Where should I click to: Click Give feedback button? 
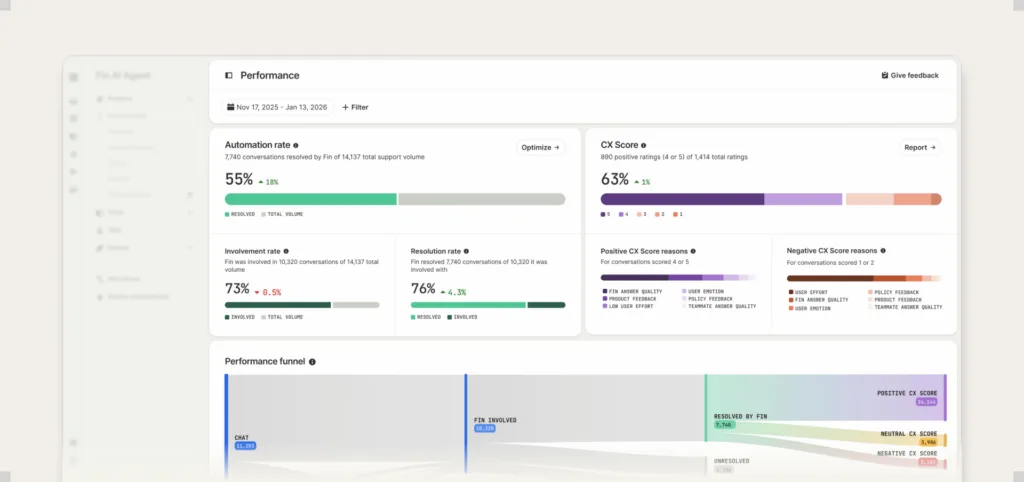[910, 75]
